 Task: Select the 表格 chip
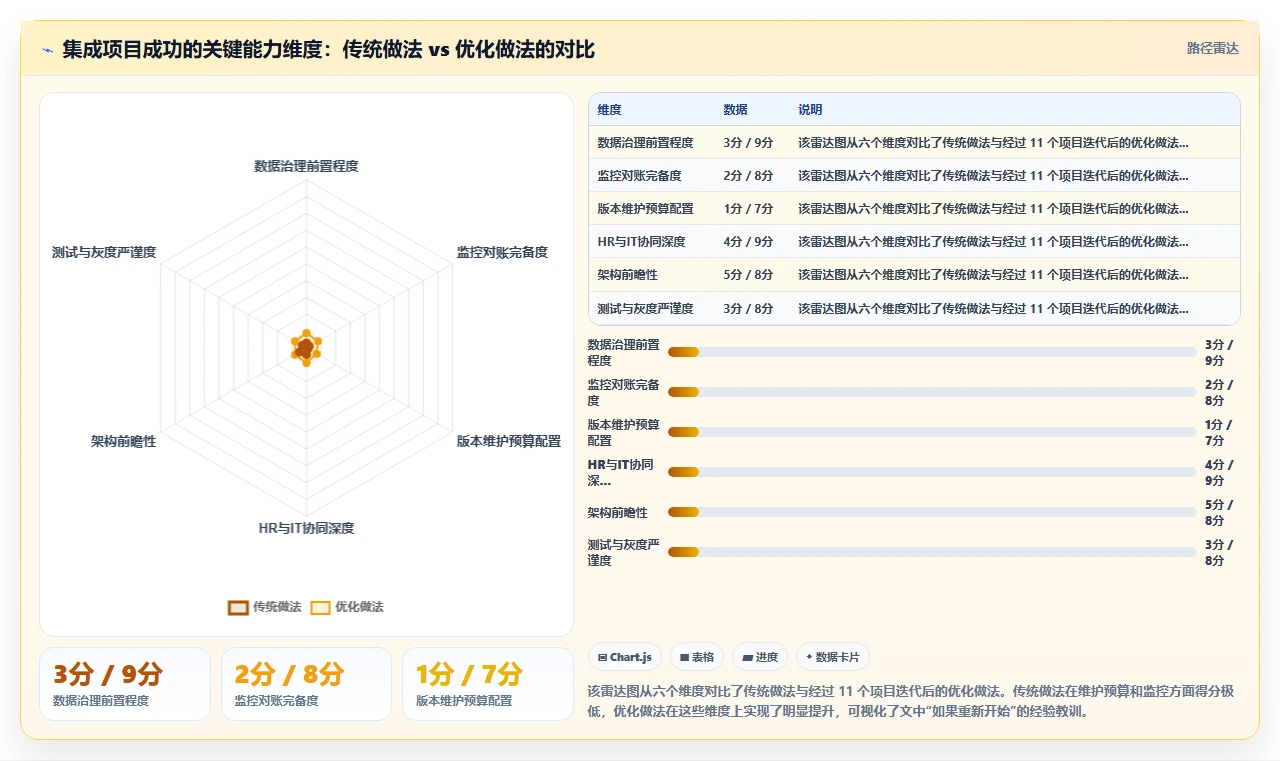[x=697, y=657]
